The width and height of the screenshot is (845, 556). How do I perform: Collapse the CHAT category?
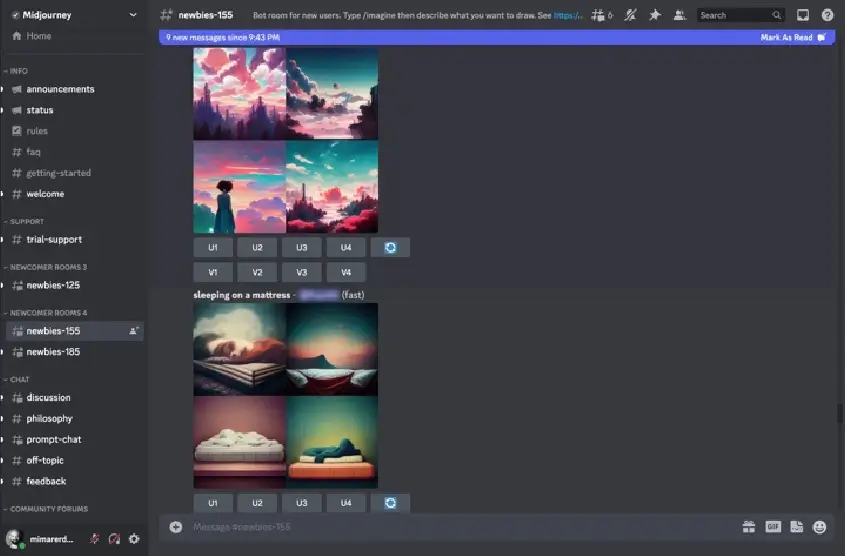pyautogui.click(x=20, y=380)
